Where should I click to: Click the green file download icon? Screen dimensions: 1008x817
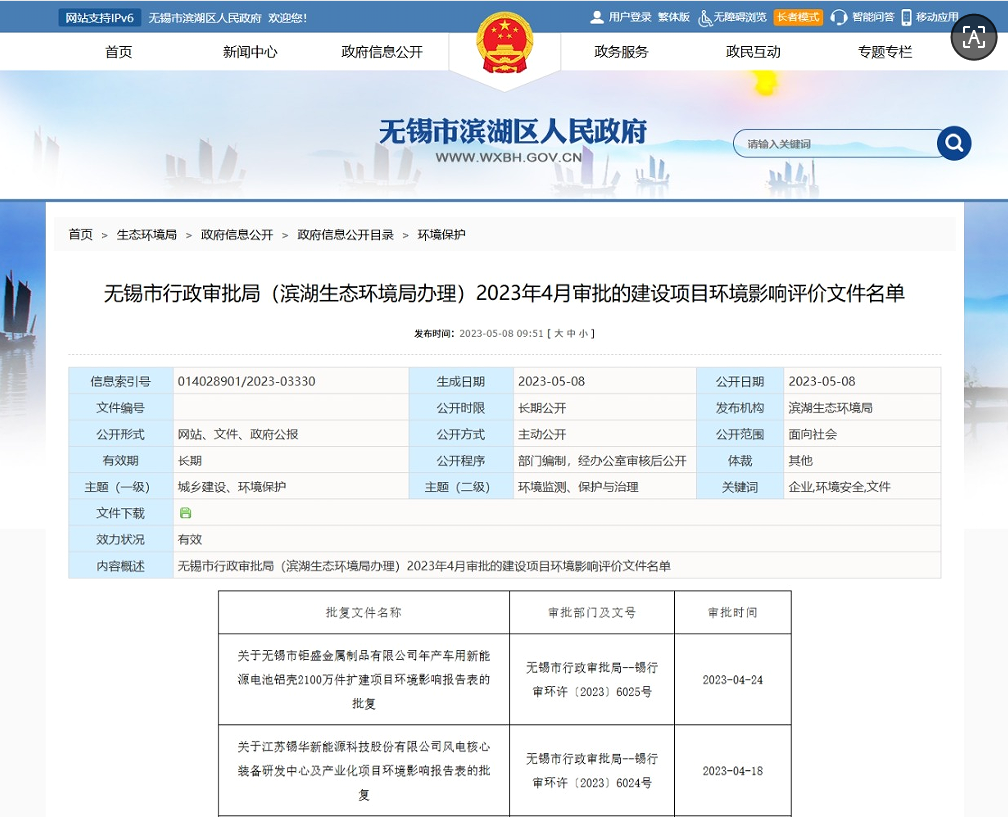tap(185, 513)
